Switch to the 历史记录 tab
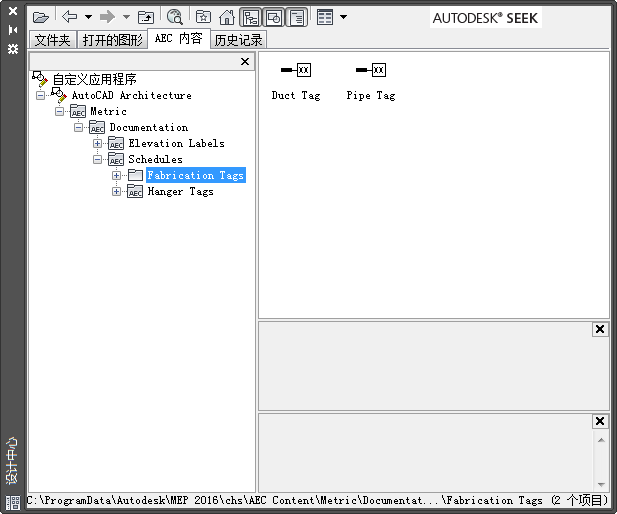This screenshot has height=514, width=617. coord(238,40)
